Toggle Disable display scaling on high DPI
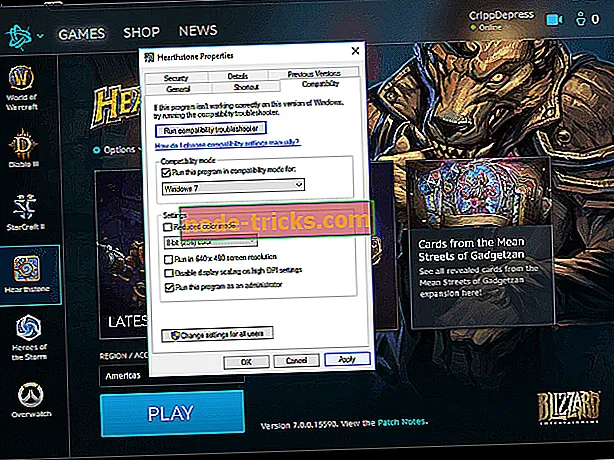 pos(169,273)
